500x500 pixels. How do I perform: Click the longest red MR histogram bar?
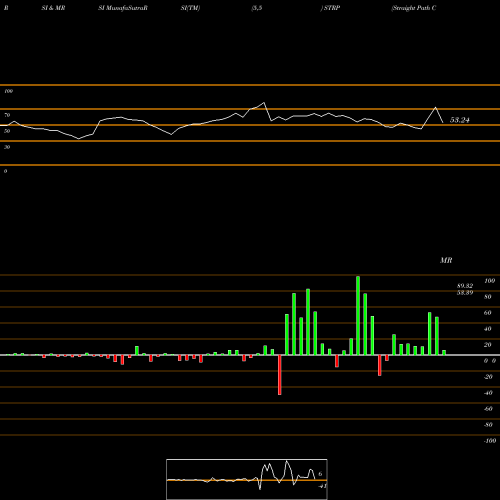click(x=280, y=375)
